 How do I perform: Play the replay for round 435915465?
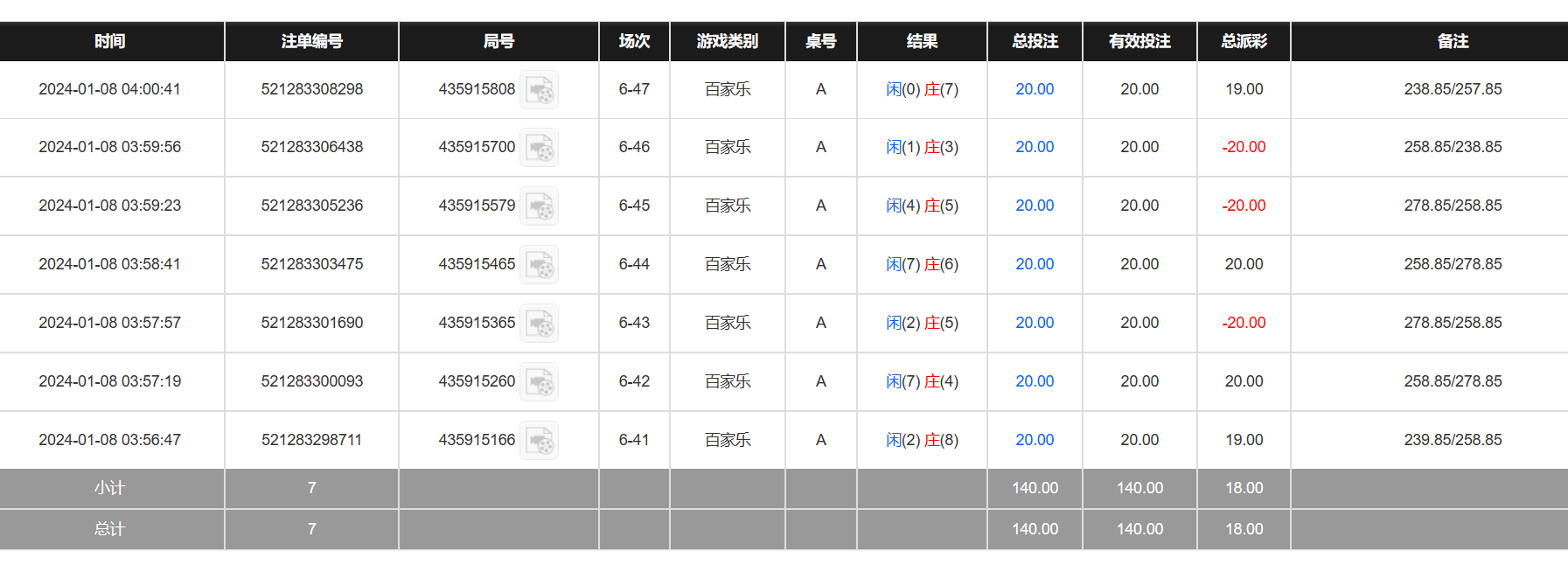tap(539, 265)
